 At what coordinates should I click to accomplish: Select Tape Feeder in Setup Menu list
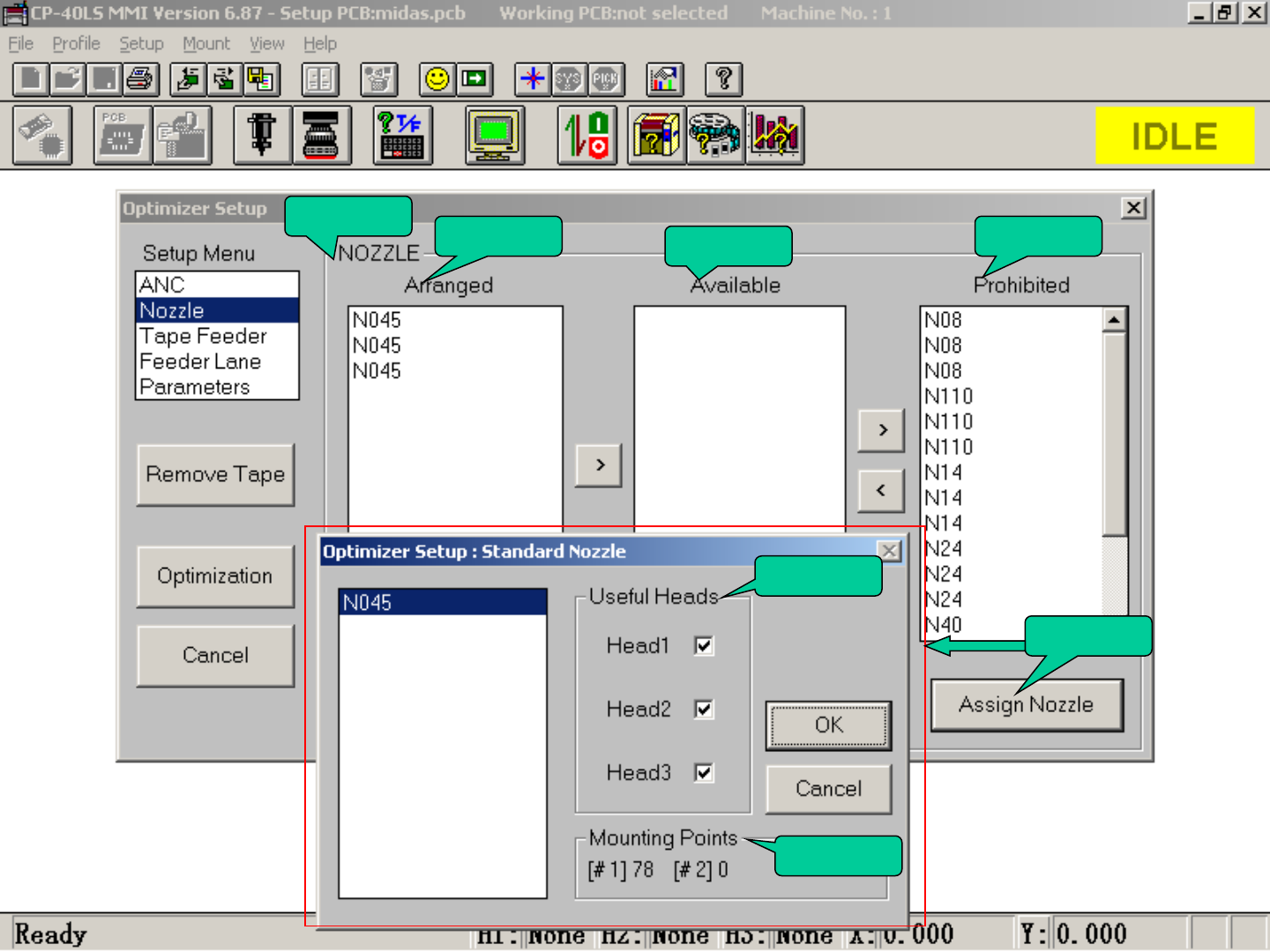tap(203, 337)
